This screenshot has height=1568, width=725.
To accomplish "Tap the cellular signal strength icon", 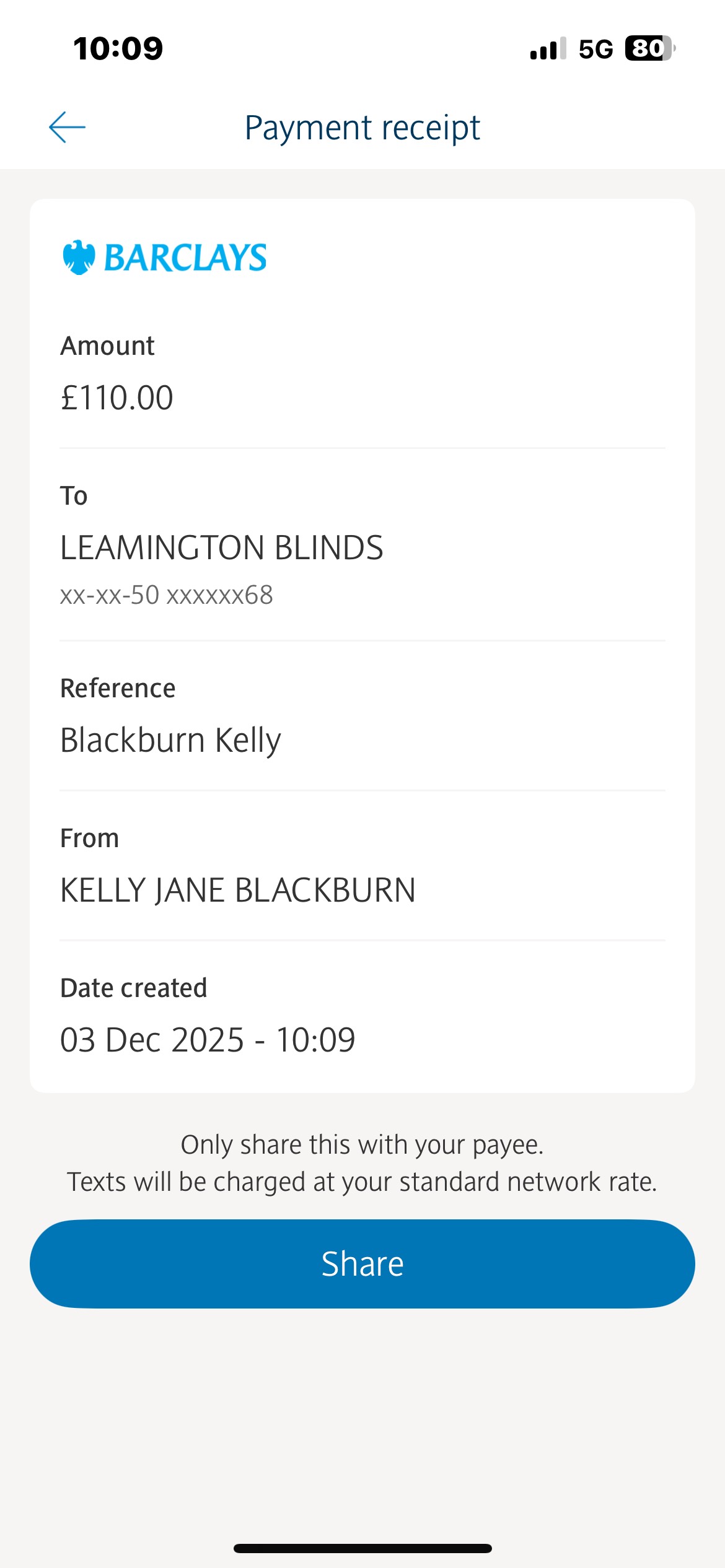I will click(x=548, y=48).
